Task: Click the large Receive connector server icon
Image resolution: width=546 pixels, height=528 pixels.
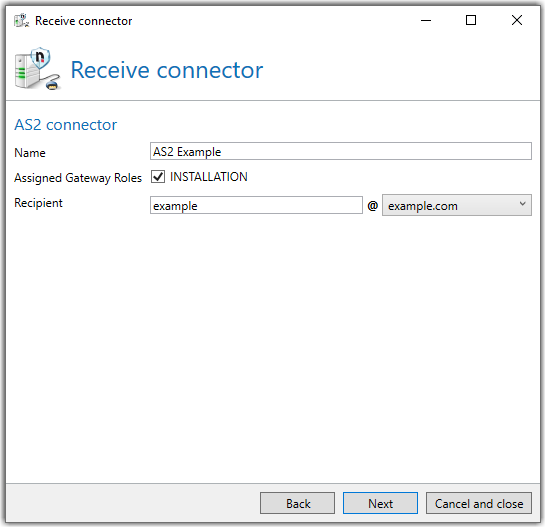Action: (x=38, y=69)
